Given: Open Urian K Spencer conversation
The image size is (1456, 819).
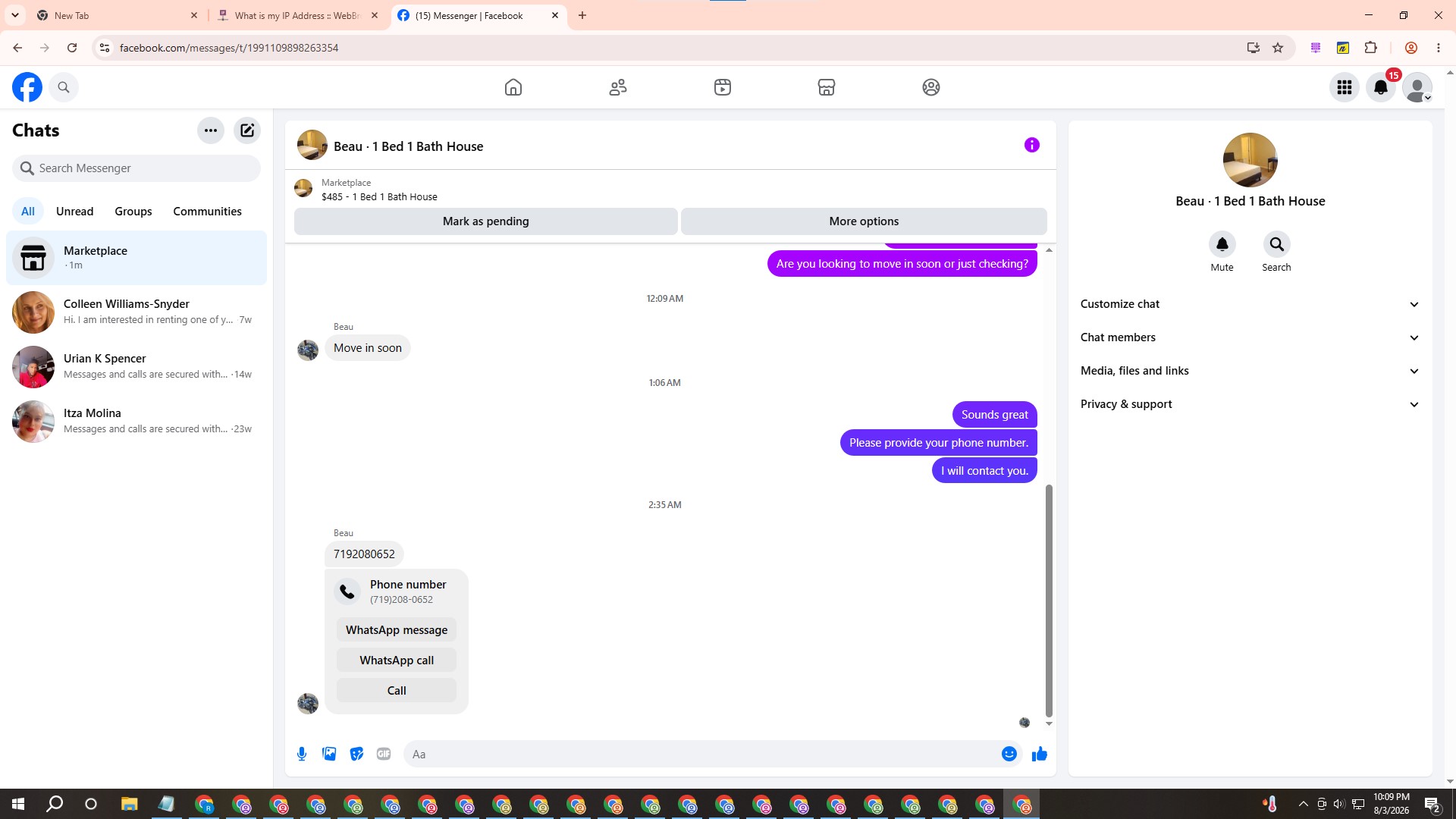Looking at the screenshot, I should 136,367.
